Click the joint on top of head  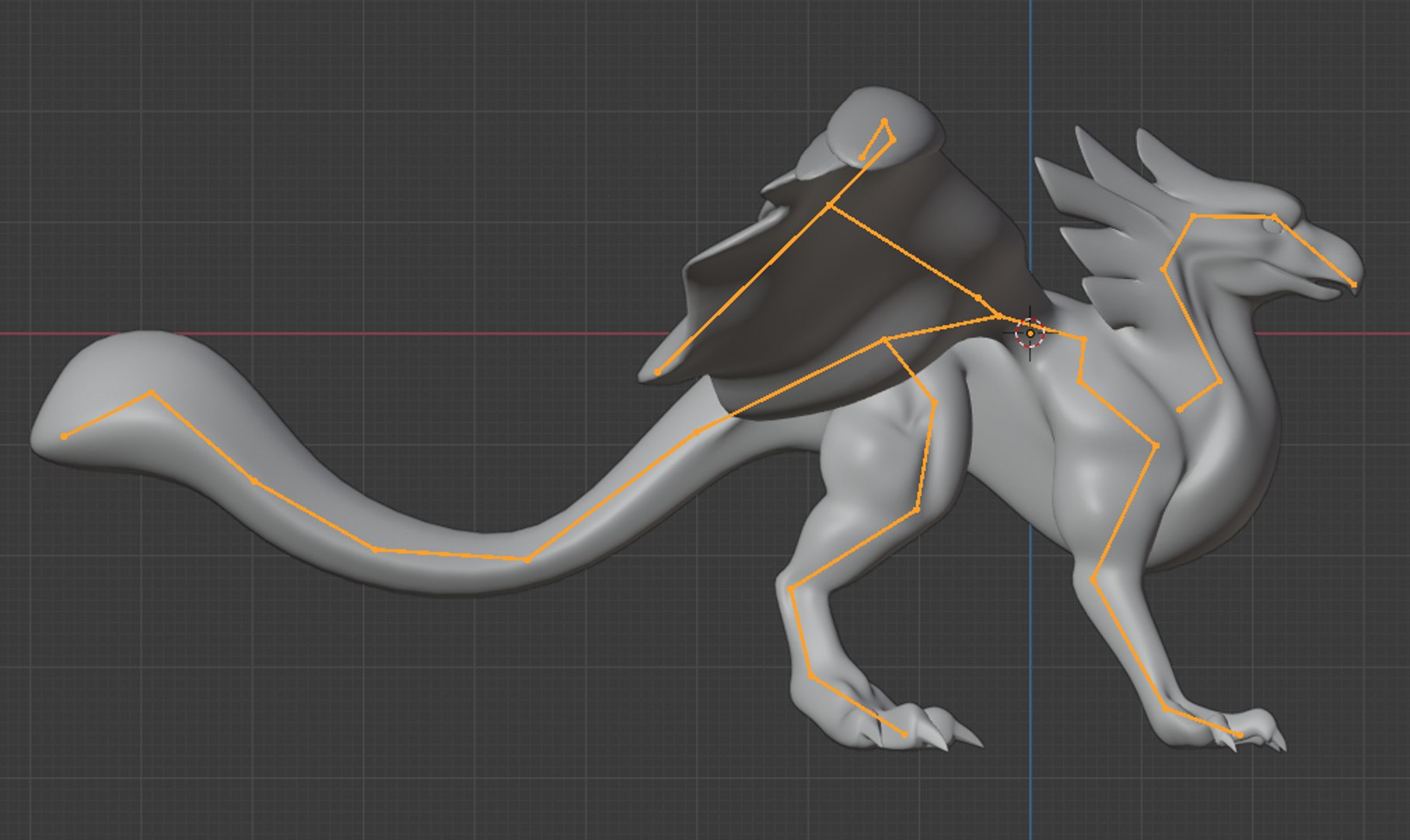[1274, 216]
